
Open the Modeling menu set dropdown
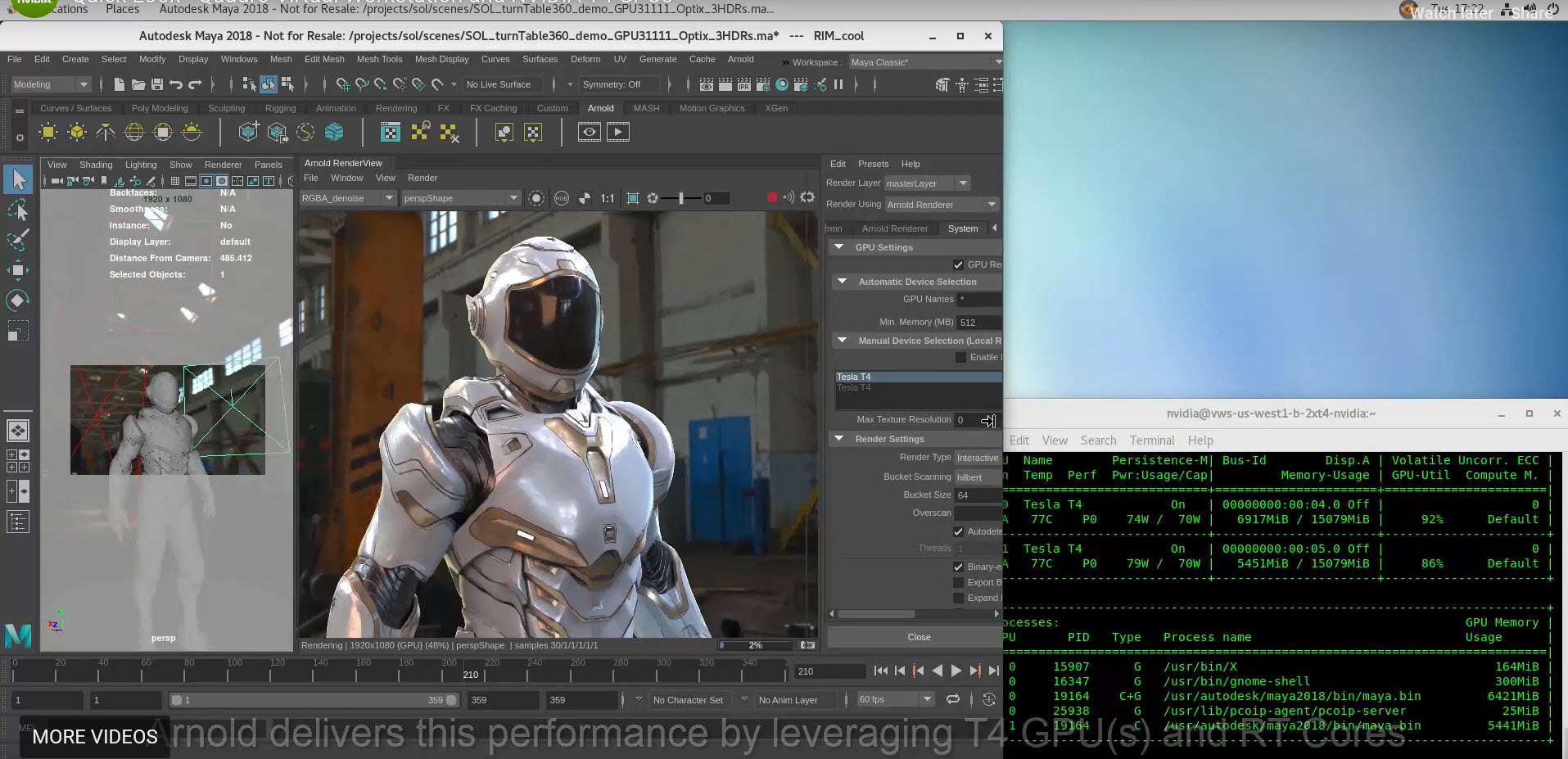click(51, 84)
